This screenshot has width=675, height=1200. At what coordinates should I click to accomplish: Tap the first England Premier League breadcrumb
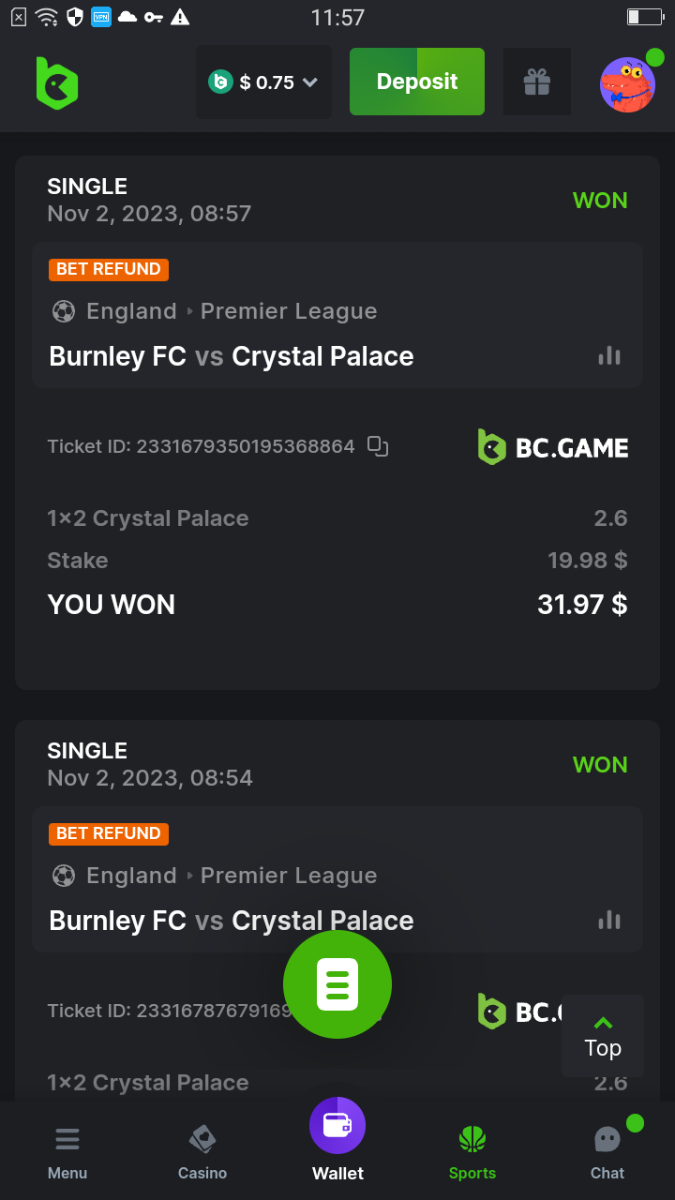214,311
